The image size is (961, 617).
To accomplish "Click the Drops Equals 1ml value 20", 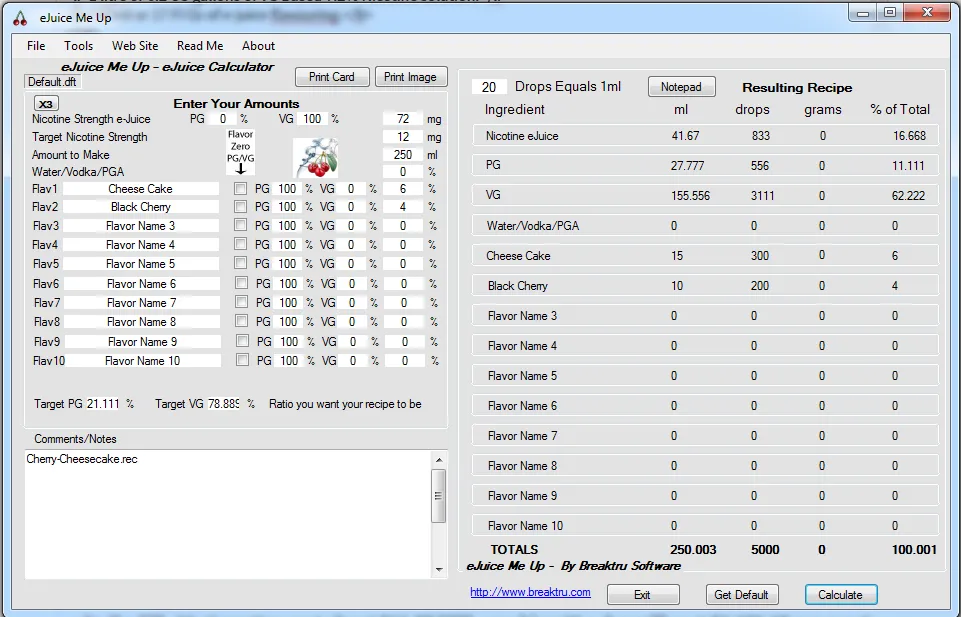I will 488,87.
